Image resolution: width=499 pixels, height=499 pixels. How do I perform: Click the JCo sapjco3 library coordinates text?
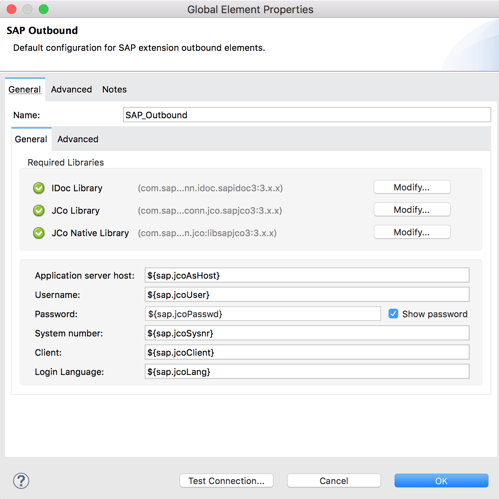(x=210, y=211)
